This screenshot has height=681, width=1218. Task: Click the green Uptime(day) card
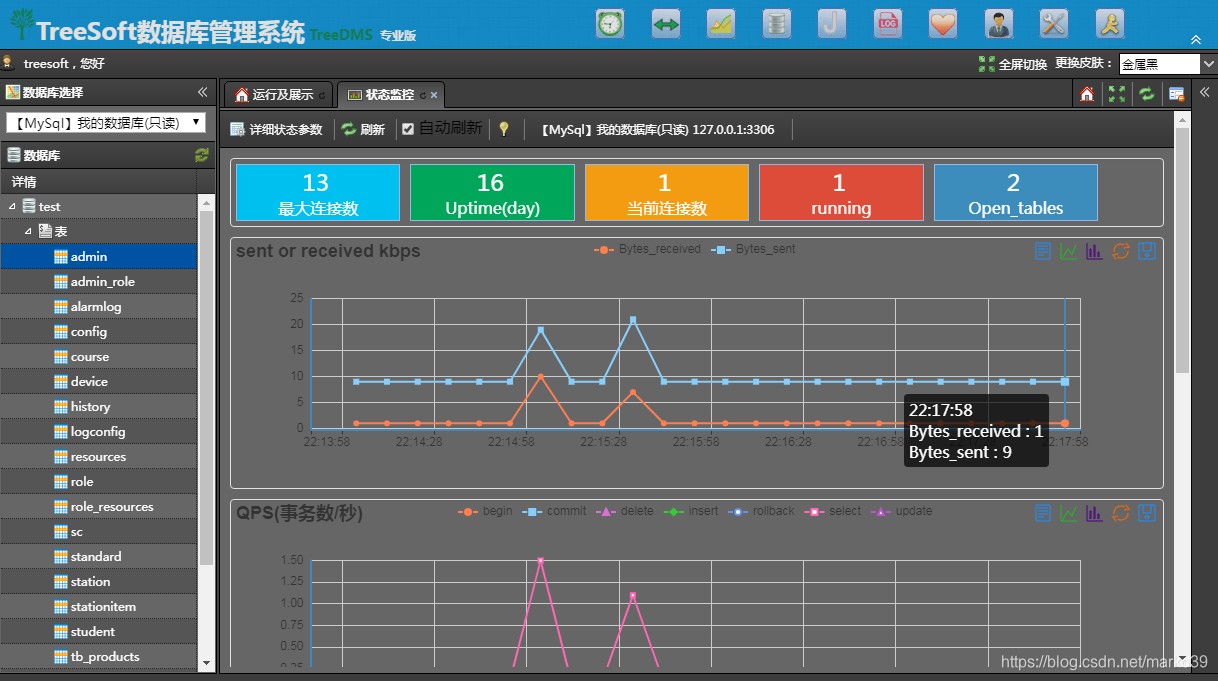point(492,193)
